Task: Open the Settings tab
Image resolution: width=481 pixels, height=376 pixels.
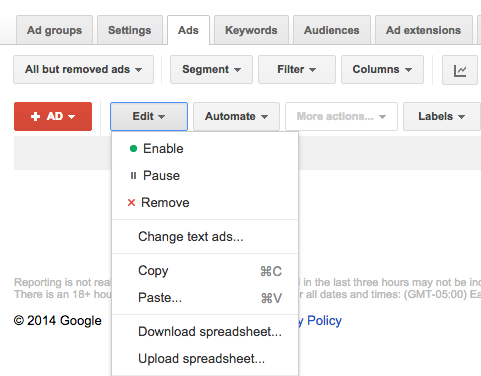Action: coord(130,30)
